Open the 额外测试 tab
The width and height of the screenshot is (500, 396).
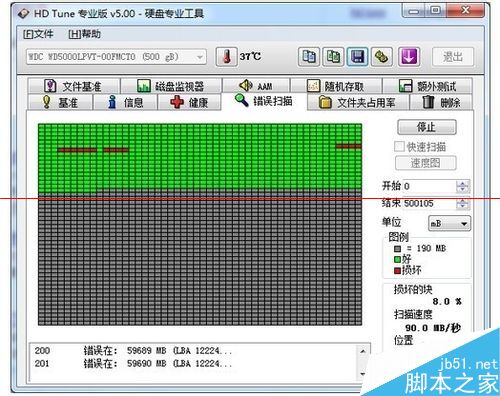tap(428, 86)
